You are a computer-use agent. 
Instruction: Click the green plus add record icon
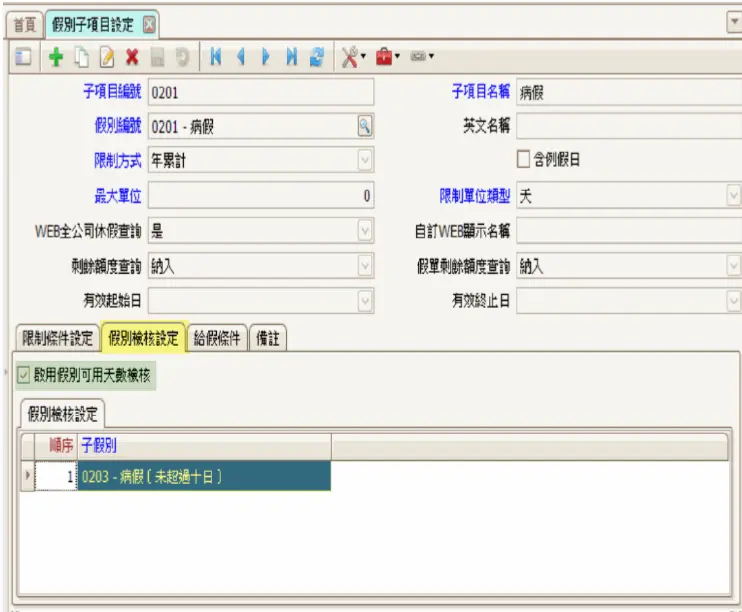(56, 59)
